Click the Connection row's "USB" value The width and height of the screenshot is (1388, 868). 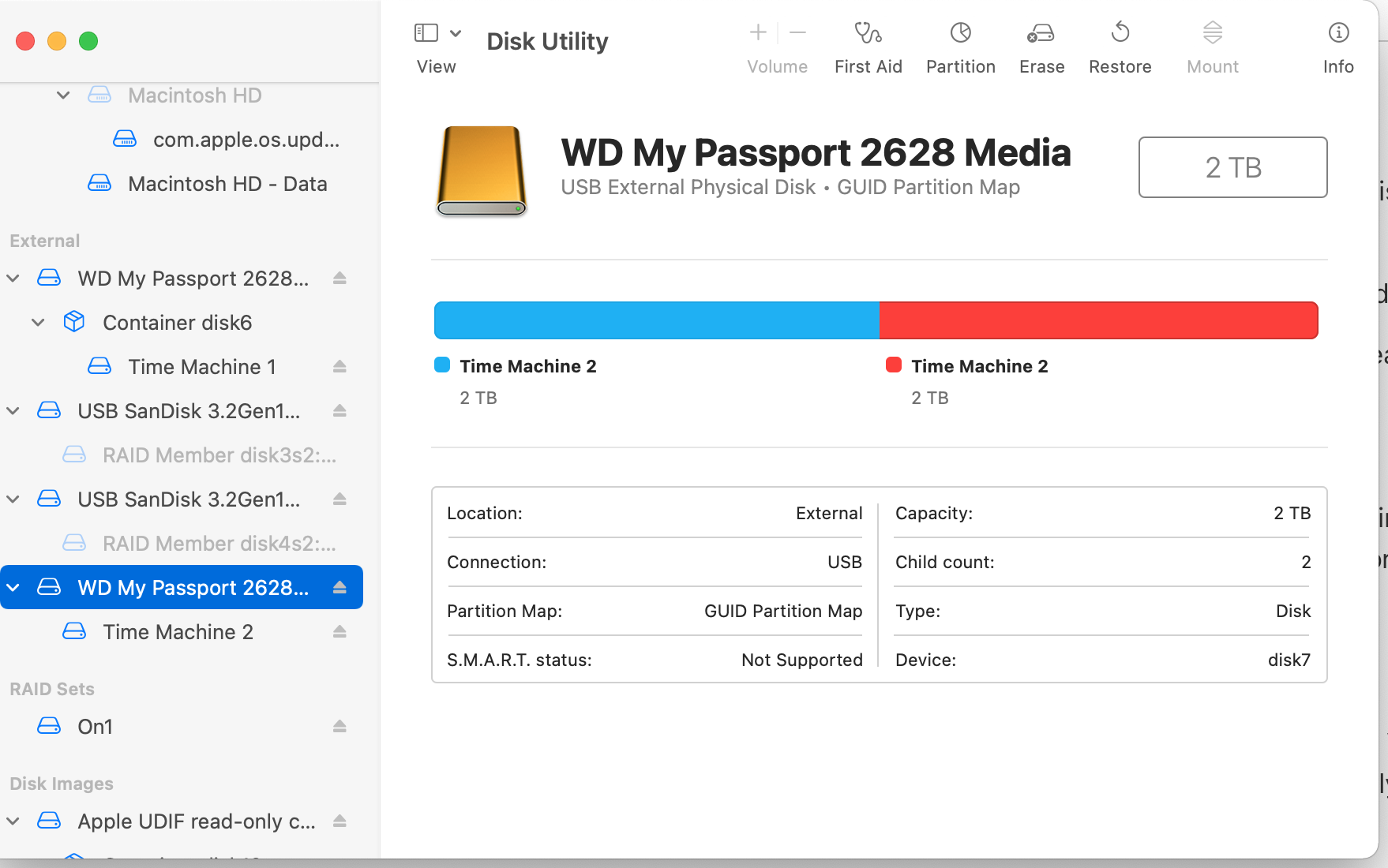coord(845,562)
